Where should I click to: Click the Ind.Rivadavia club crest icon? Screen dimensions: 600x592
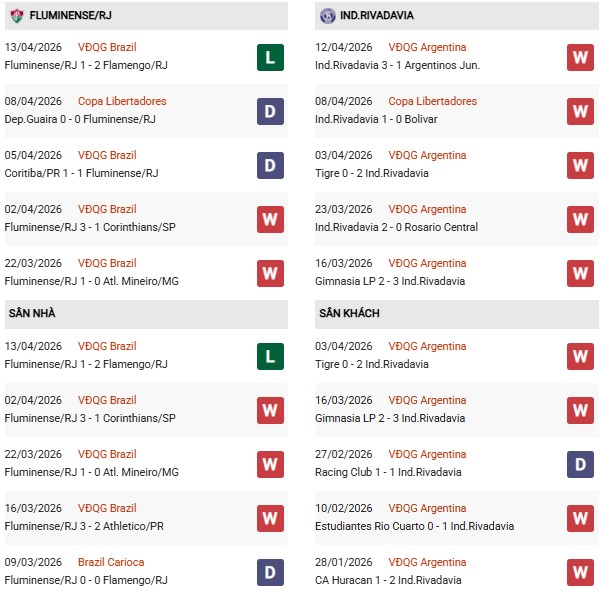click(327, 16)
